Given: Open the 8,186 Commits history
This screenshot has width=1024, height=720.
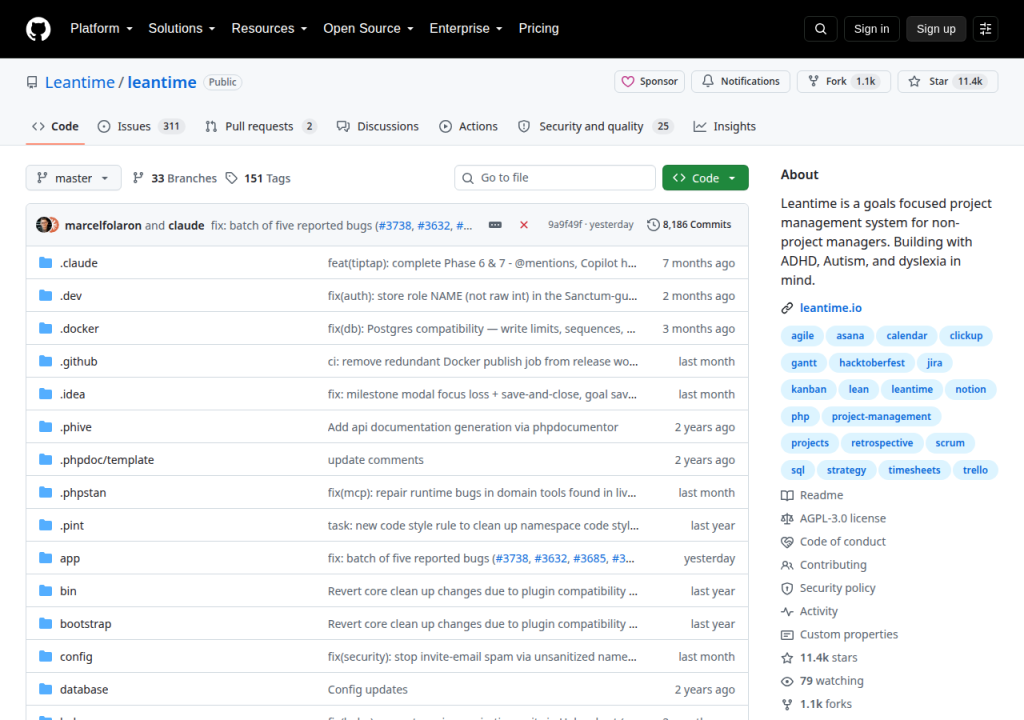Looking at the screenshot, I should tap(689, 225).
